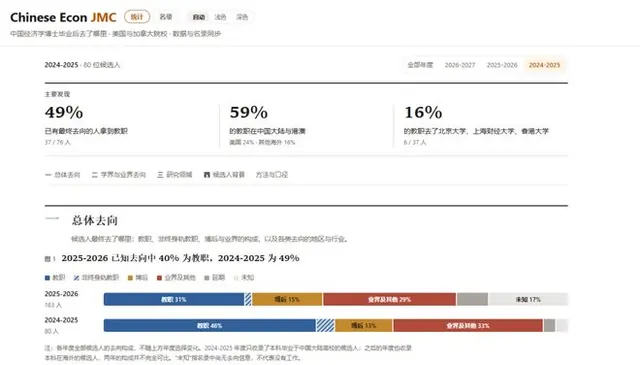
Task: Click the 2024-2025 row label of the chart
Action: pyautogui.click(x=61, y=320)
